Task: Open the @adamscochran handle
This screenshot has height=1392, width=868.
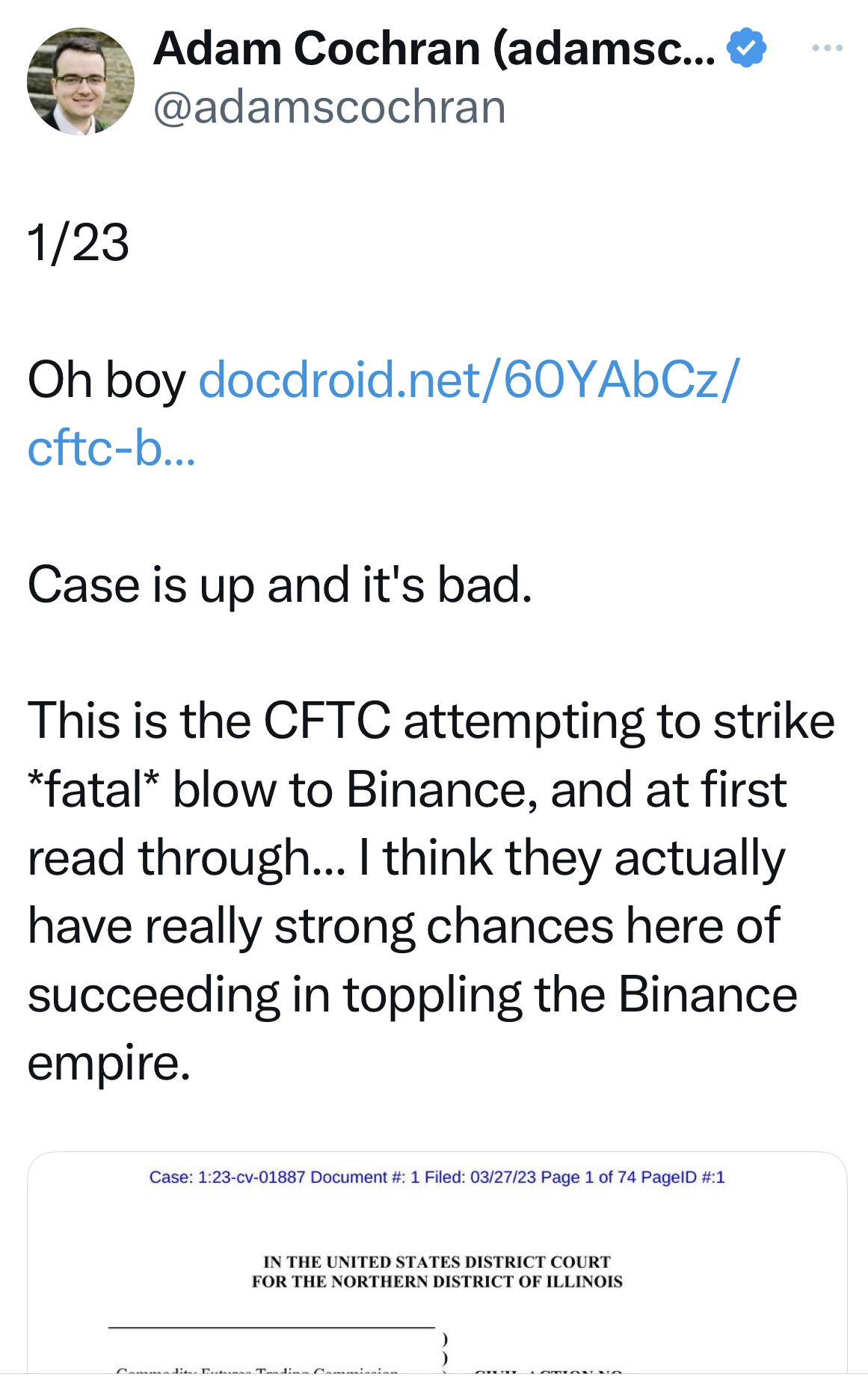Action: pos(330,107)
